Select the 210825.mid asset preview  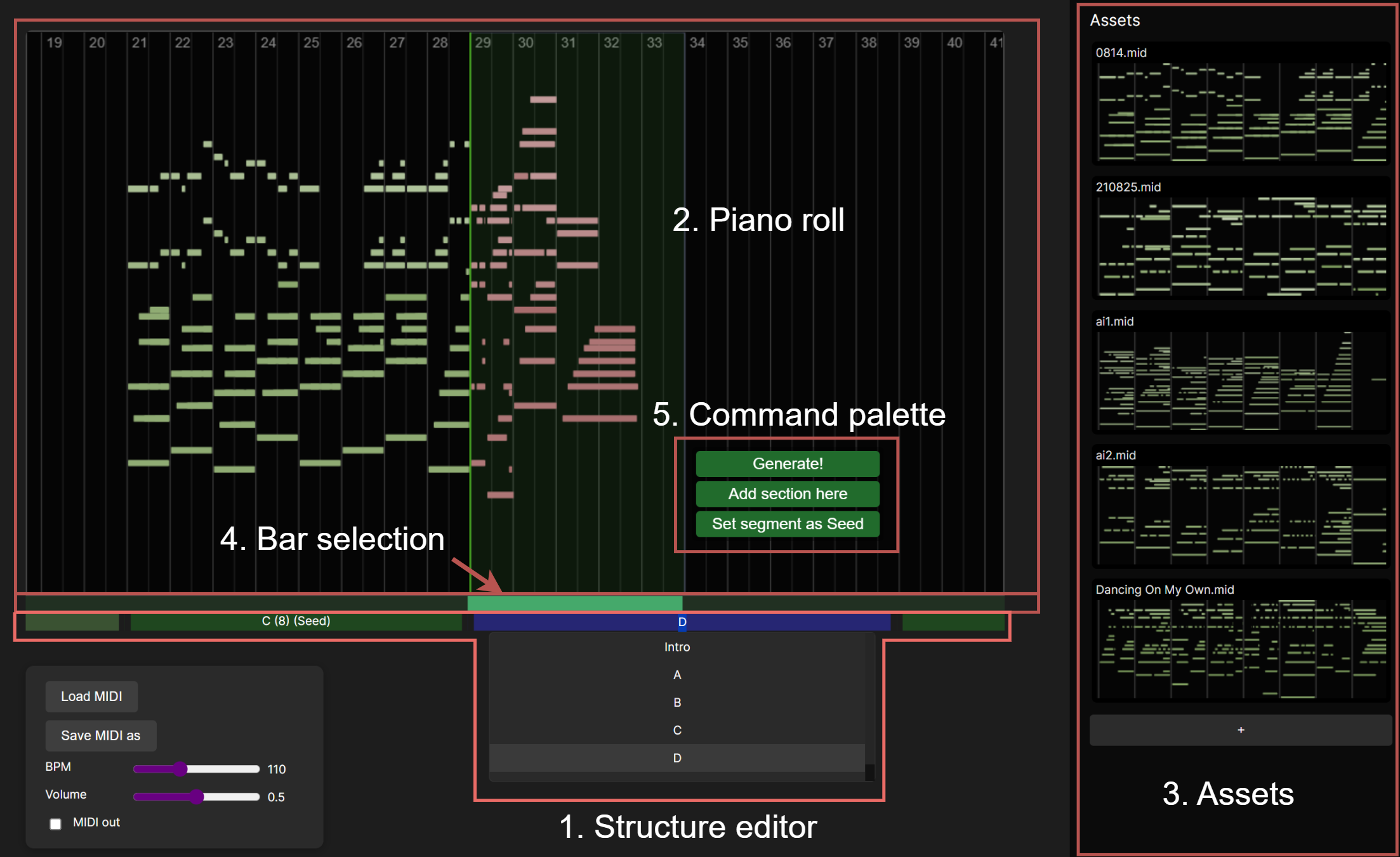point(1241,246)
